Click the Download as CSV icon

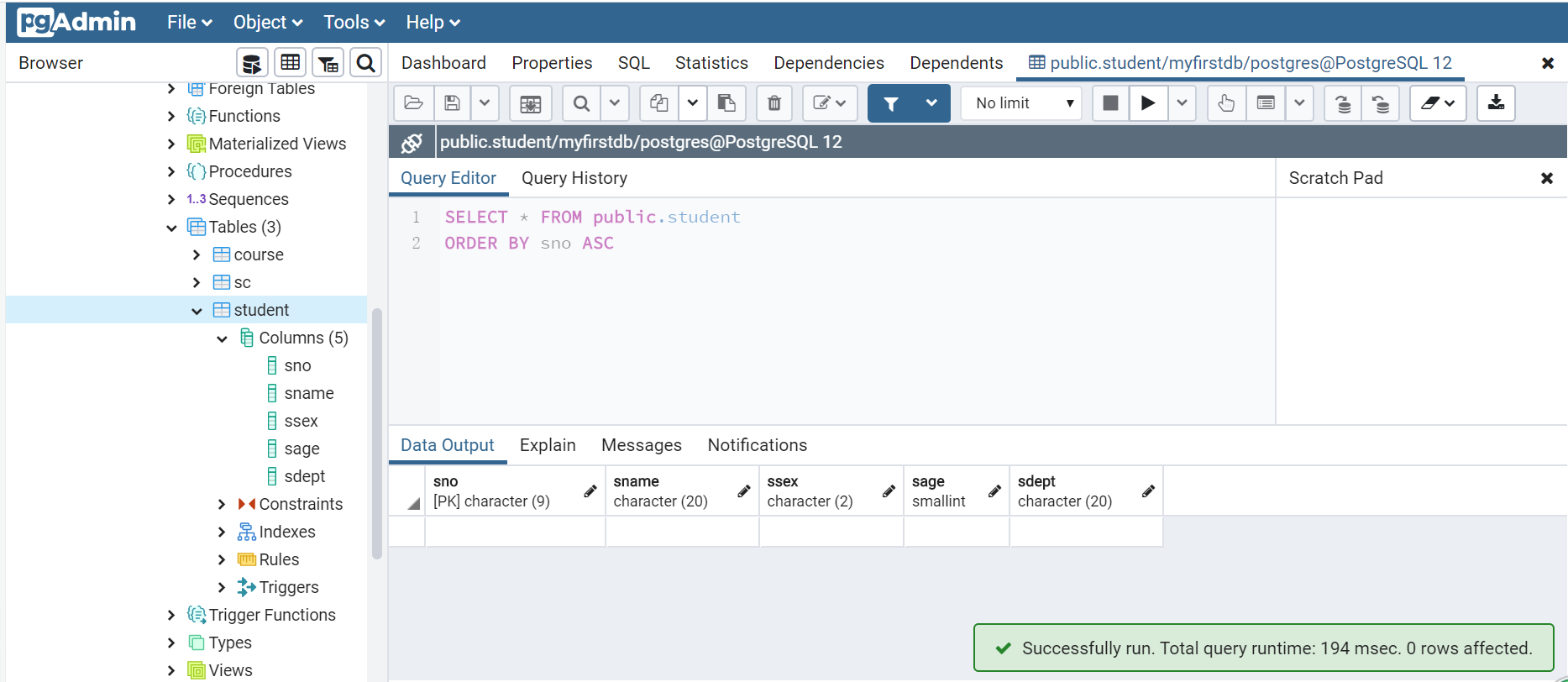[x=1496, y=103]
